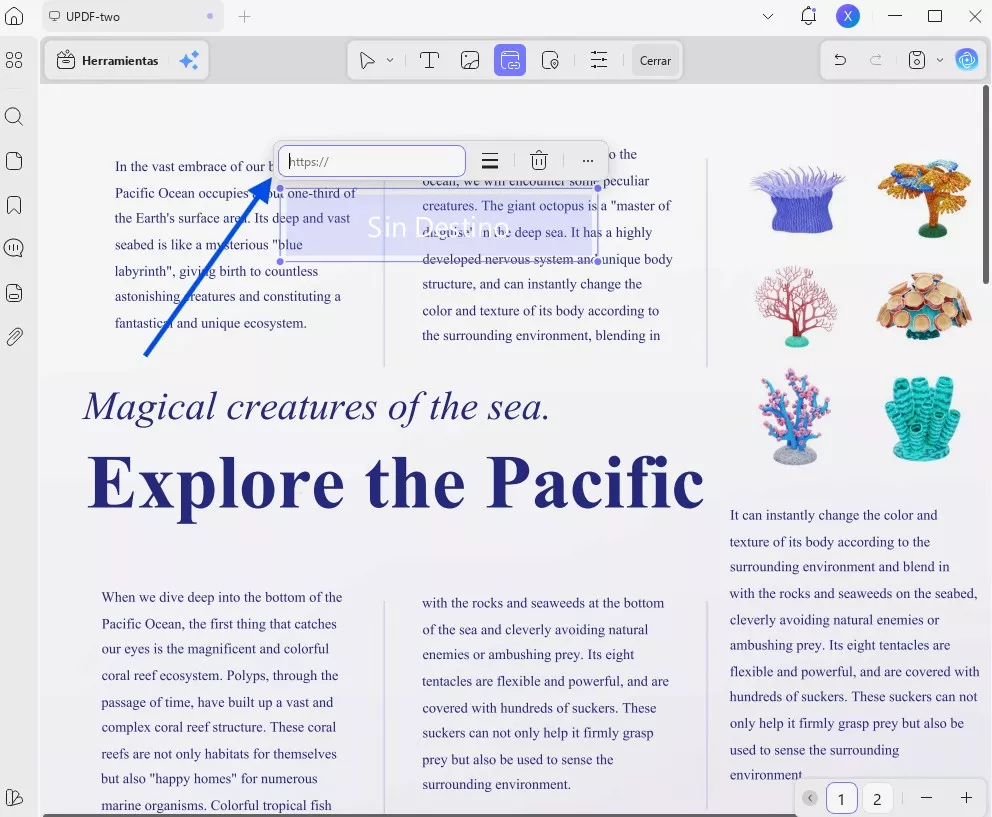
Task: Open link style options menu
Action: (490, 161)
